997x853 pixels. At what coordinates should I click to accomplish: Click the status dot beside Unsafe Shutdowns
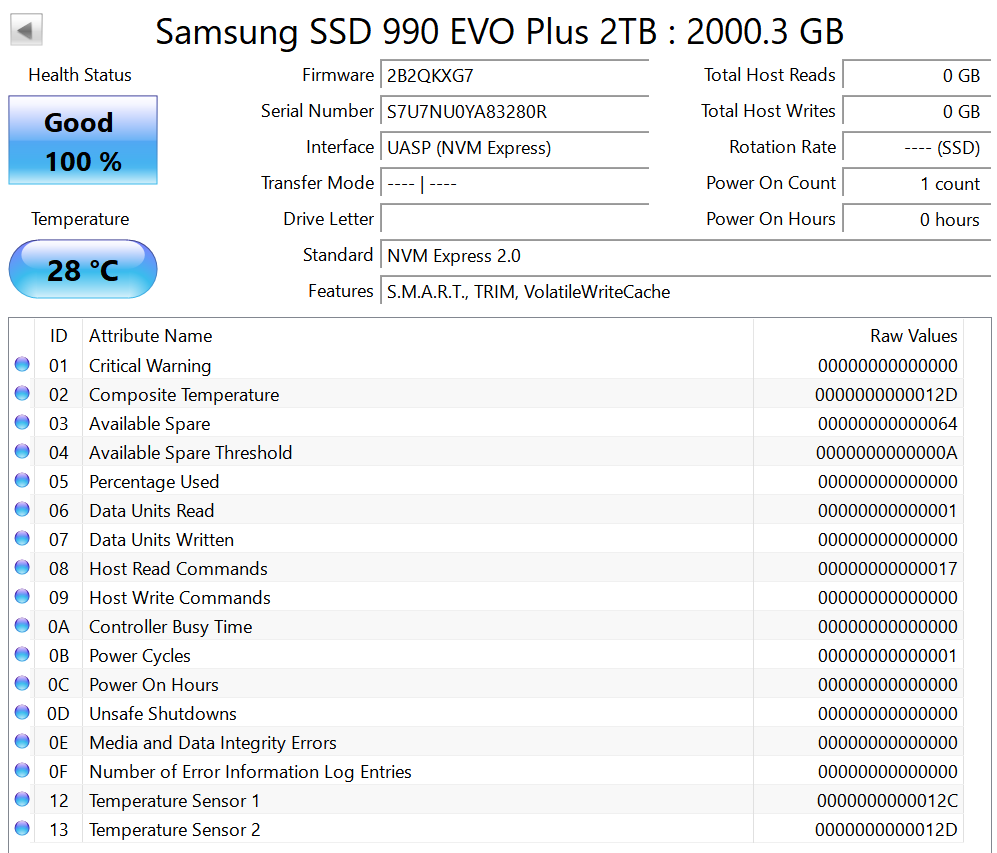point(22,712)
